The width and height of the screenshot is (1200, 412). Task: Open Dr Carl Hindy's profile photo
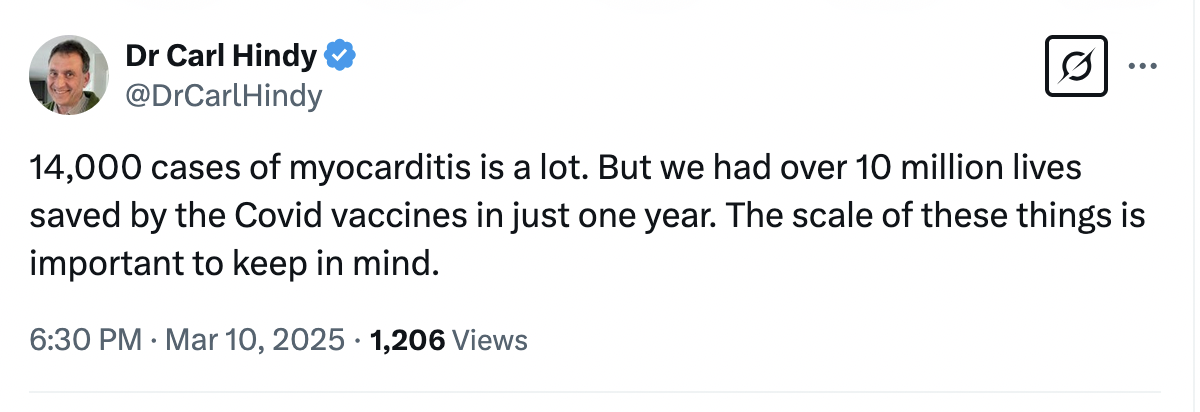click(68, 76)
